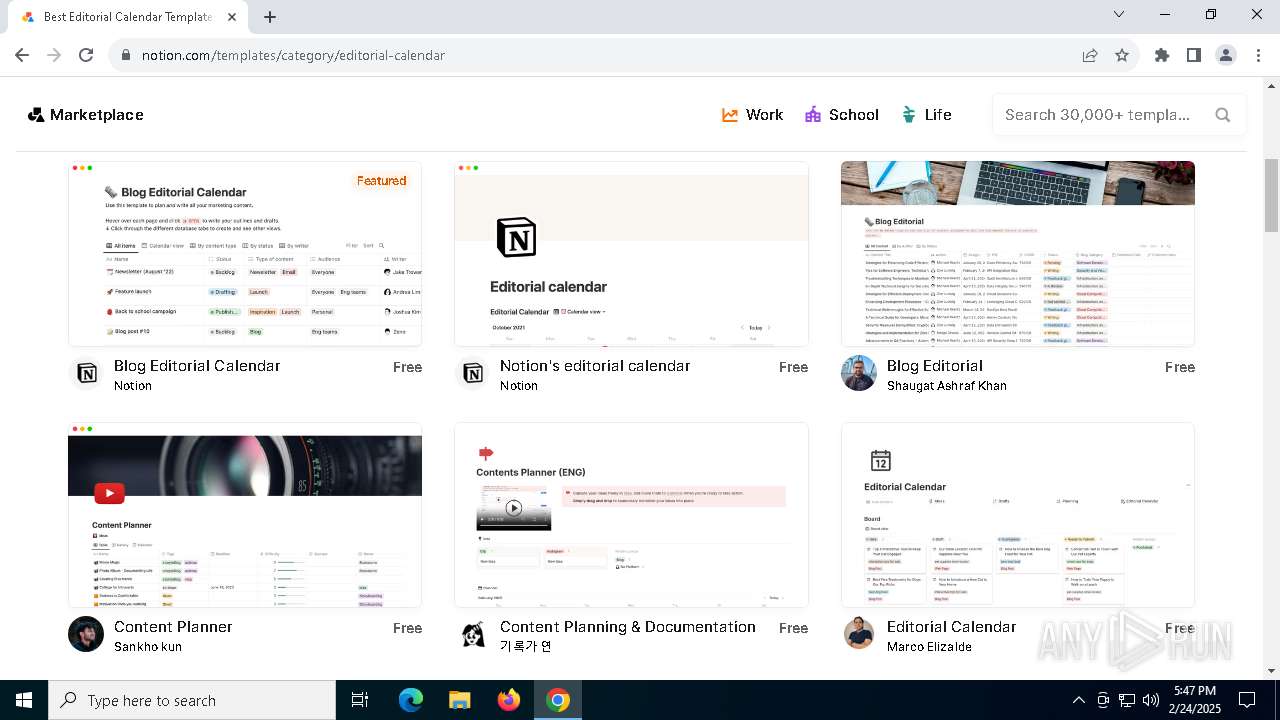View site information lock icon
This screenshot has width=1280, height=720.
point(126,55)
